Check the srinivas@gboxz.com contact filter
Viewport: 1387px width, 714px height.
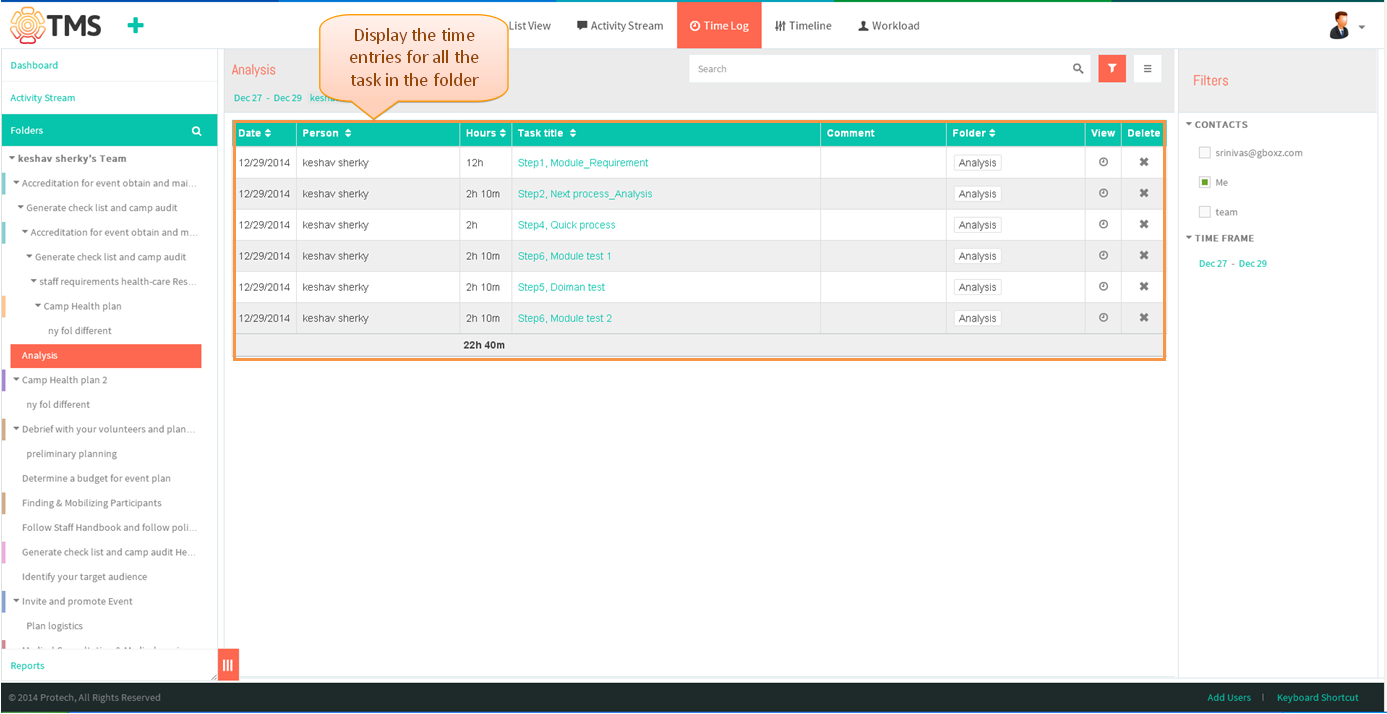click(1205, 153)
